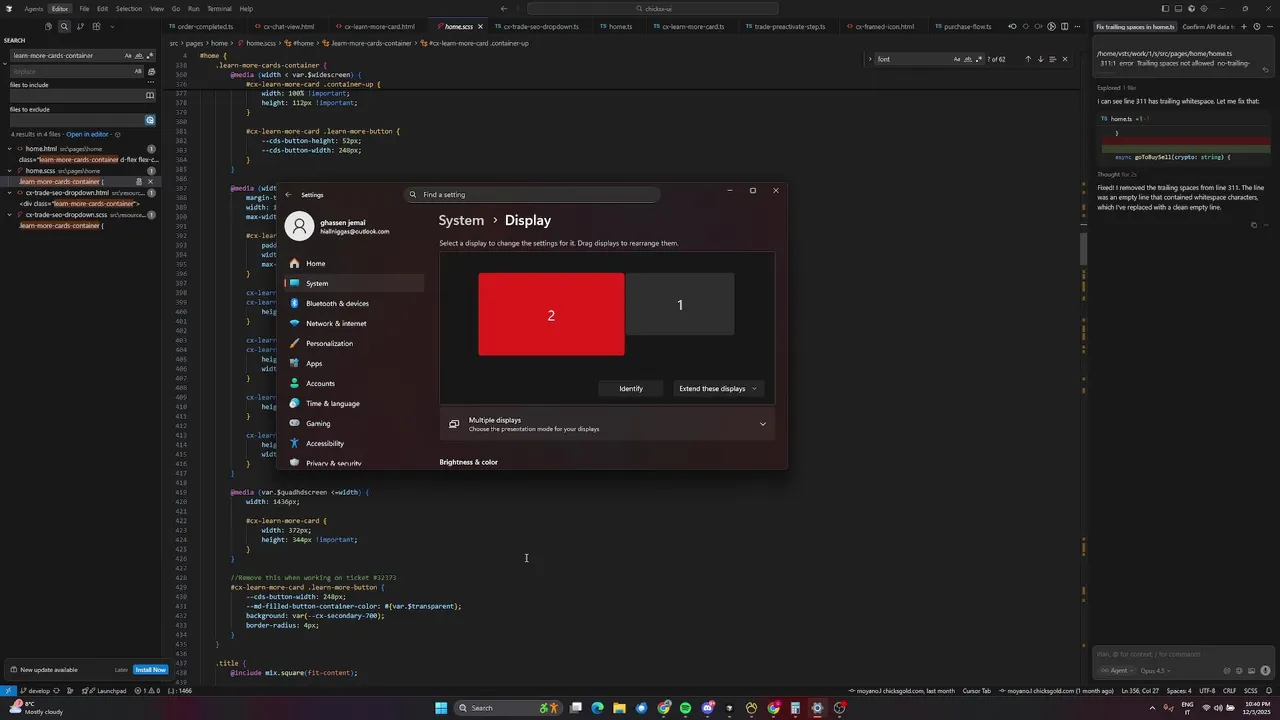Click display 2 rectangle in Settings
Viewport: 1280px width, 720px height.
pos(551,315)
